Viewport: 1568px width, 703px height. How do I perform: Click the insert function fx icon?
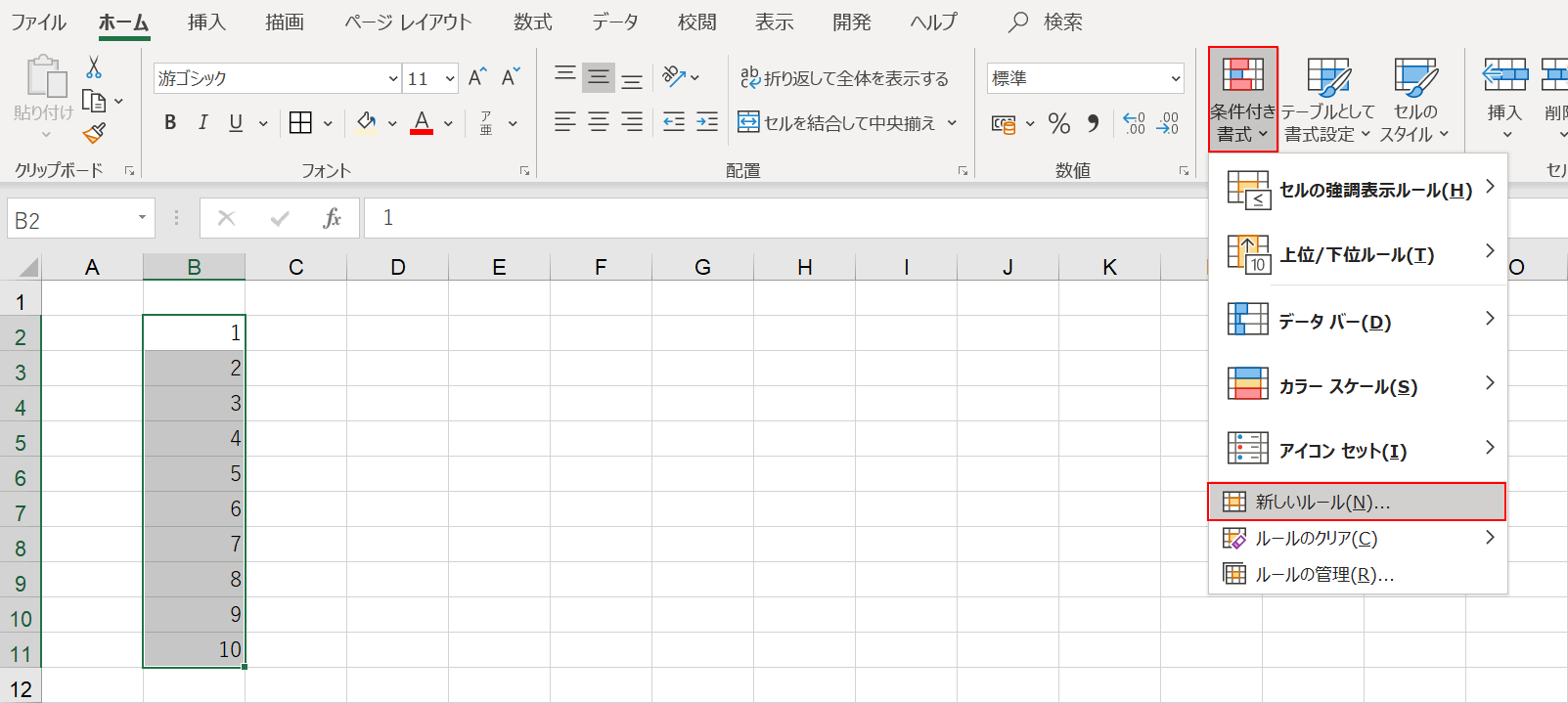333,218
